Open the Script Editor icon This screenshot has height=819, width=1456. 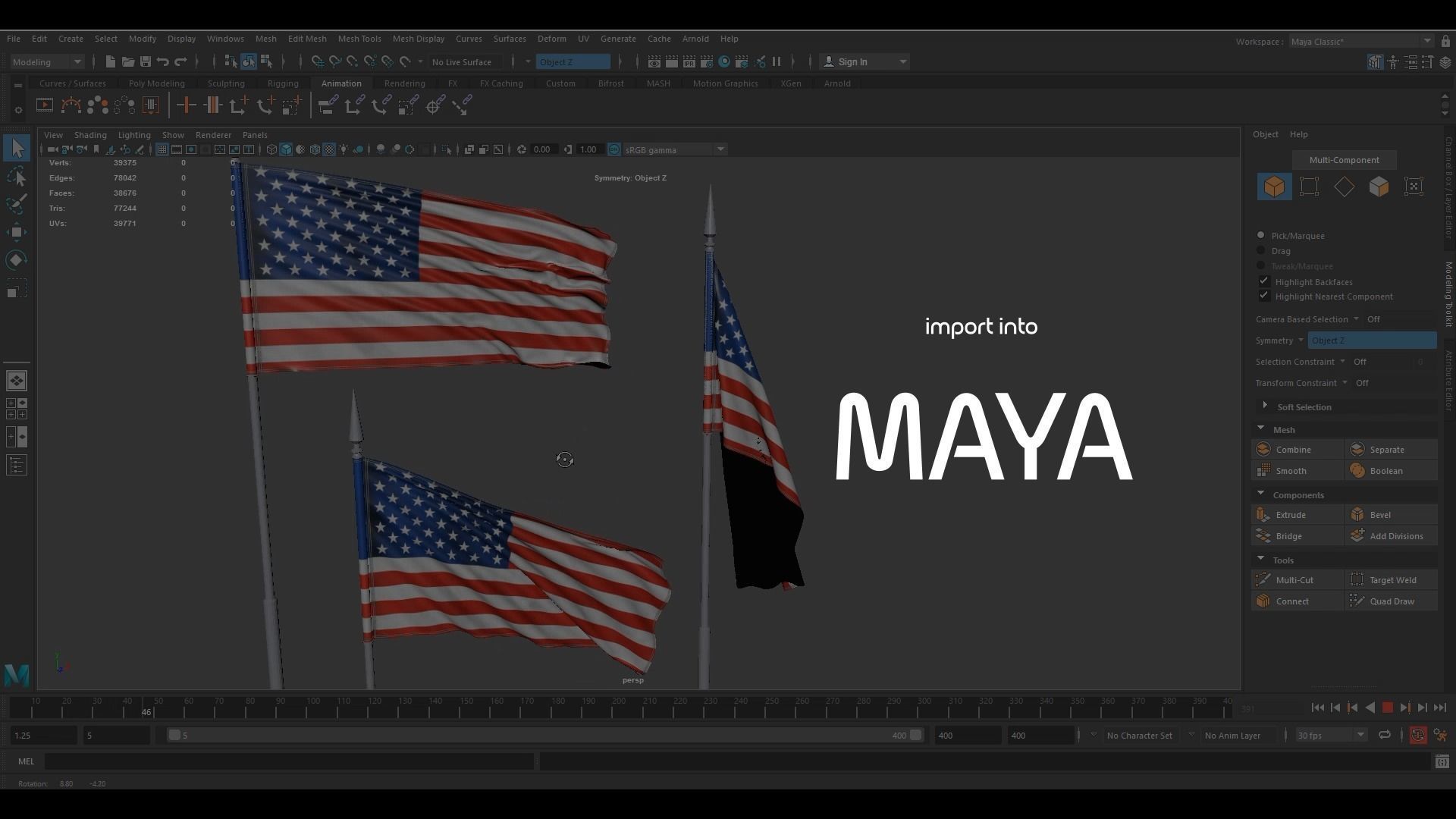coord(1442,761)
